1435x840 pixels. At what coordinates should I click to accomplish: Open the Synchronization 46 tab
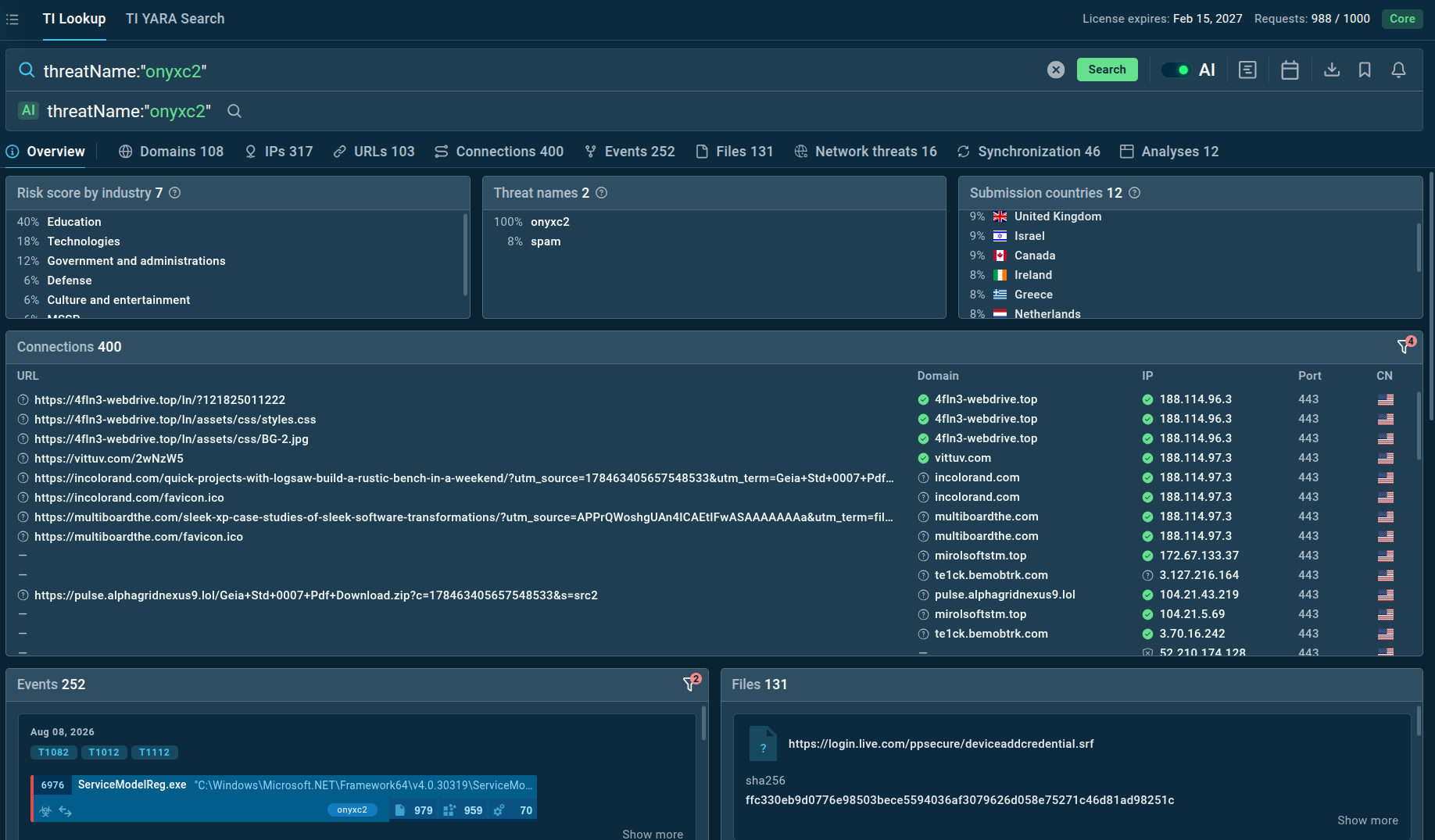pos(1029,152)
